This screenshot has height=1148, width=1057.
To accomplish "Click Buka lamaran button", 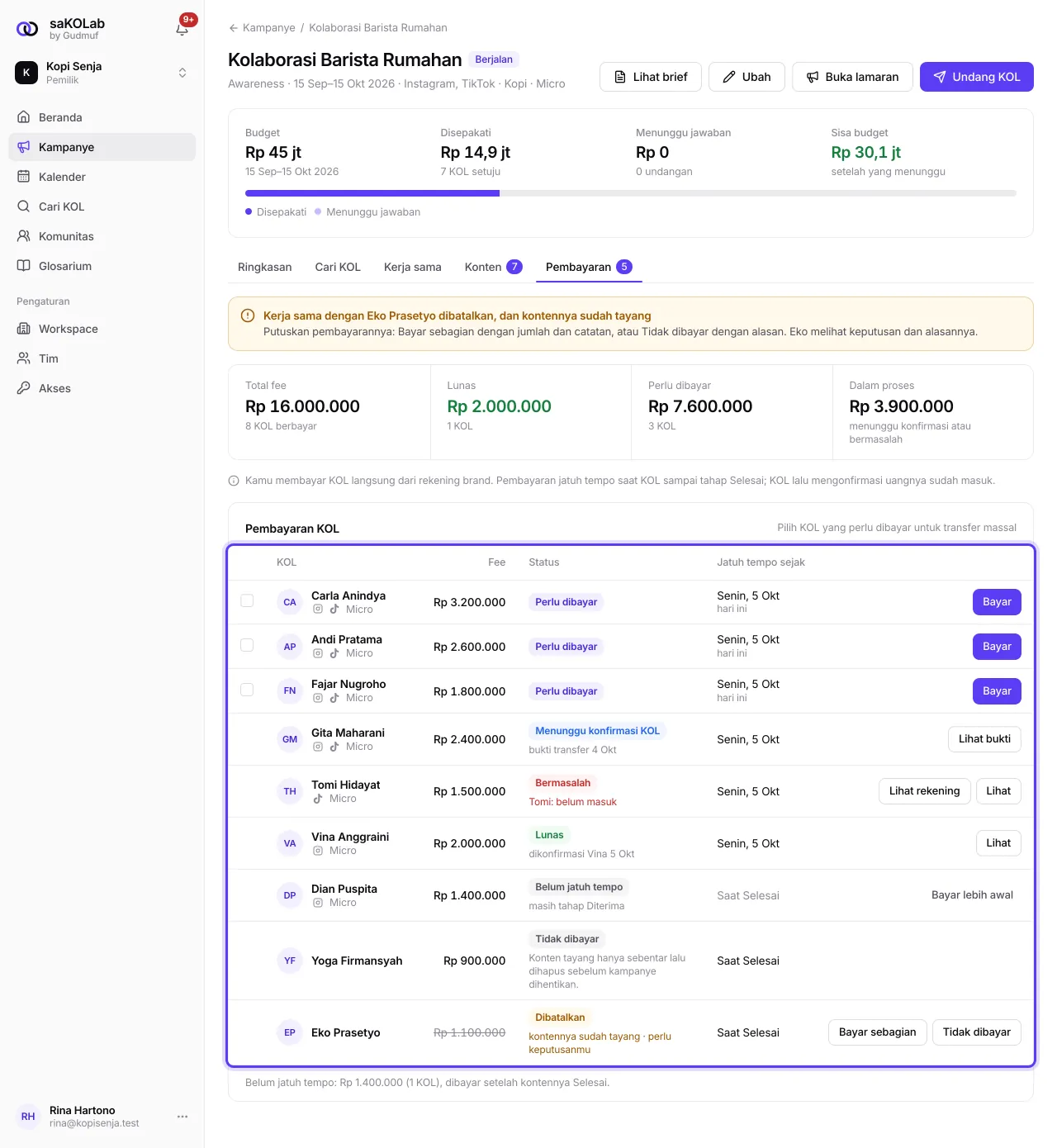I will pos(852,77).
